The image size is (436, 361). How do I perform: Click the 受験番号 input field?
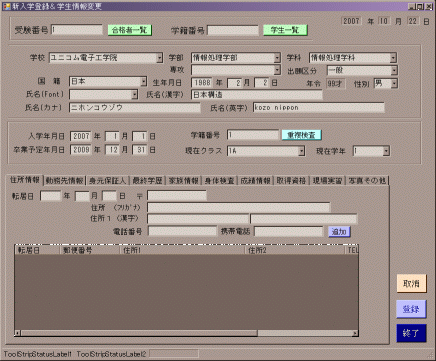tap(77, 30)
